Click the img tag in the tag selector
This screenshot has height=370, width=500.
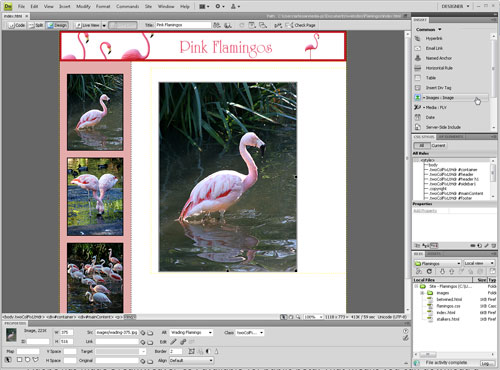pos(130,317)
